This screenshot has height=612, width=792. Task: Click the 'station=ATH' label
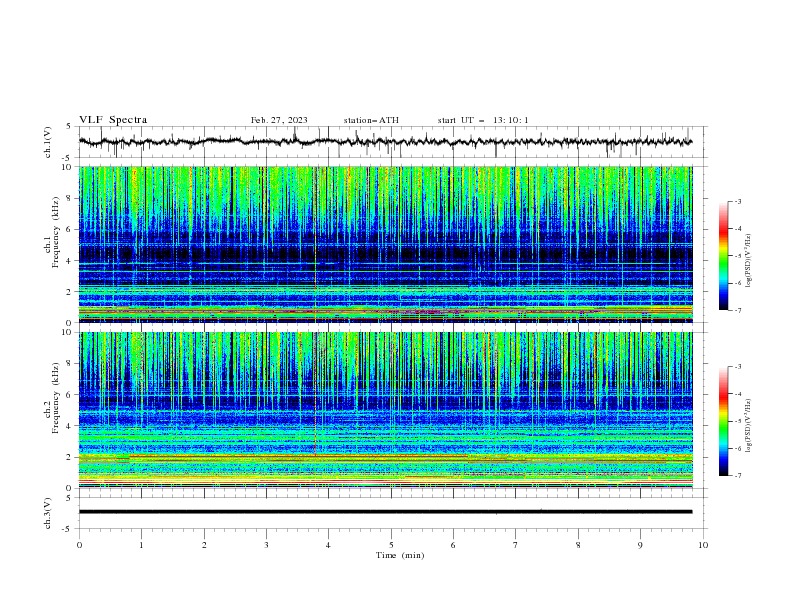pos(371,120)
